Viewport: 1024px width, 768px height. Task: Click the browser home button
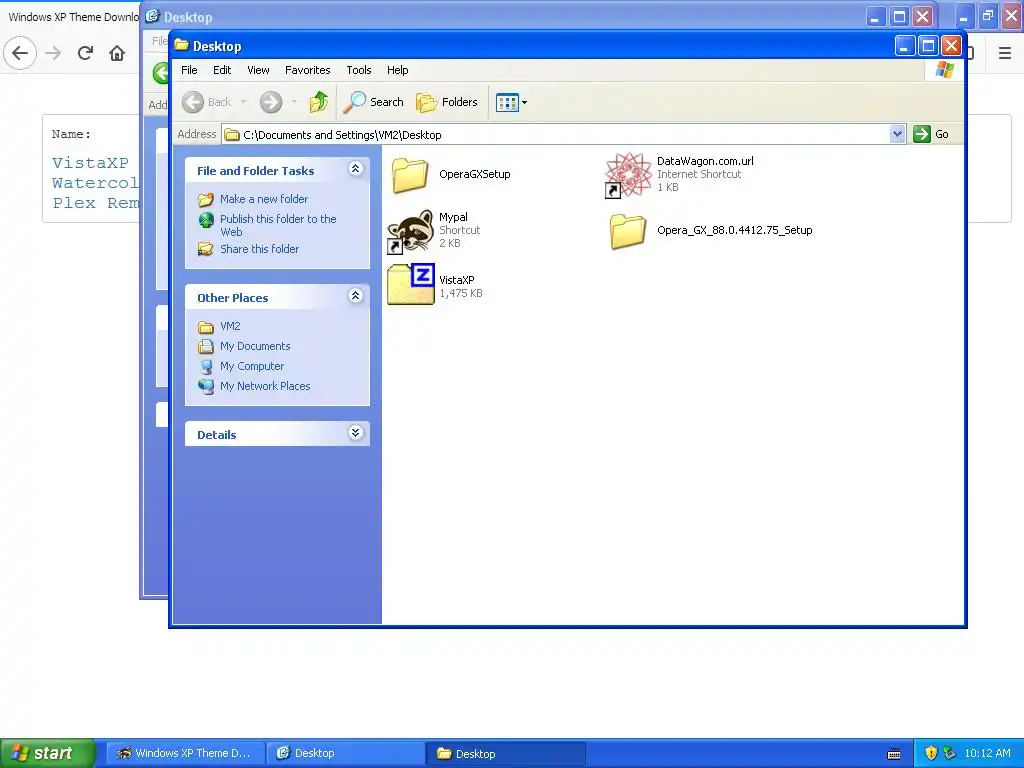[117, 53]
